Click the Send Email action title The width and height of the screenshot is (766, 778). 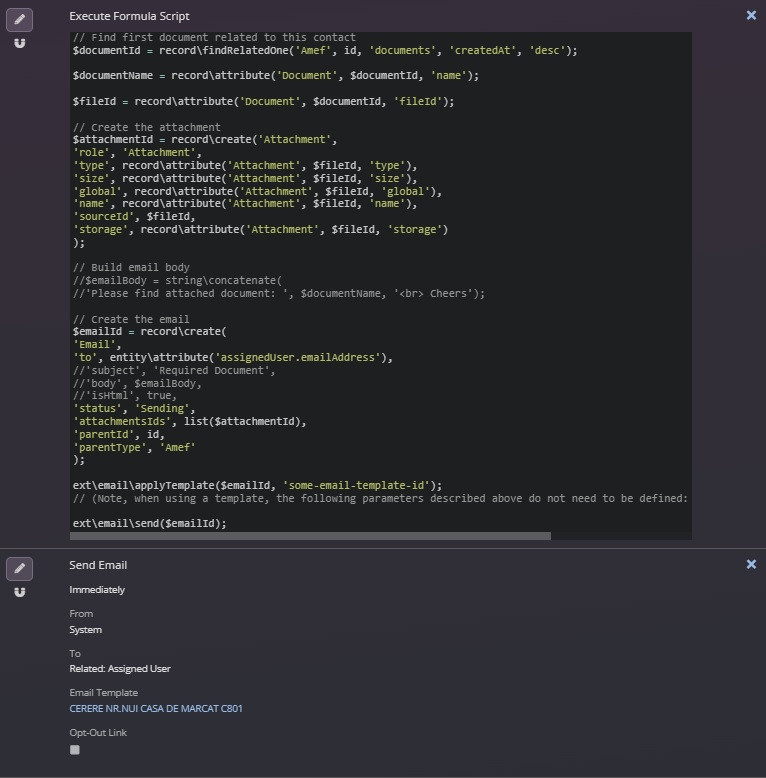98,566
